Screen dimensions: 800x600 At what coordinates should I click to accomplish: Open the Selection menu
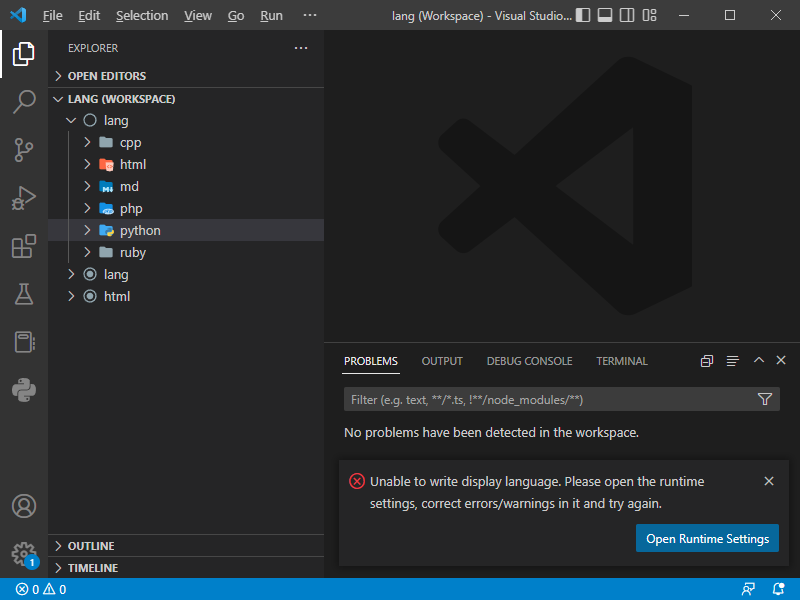(142, 16)
